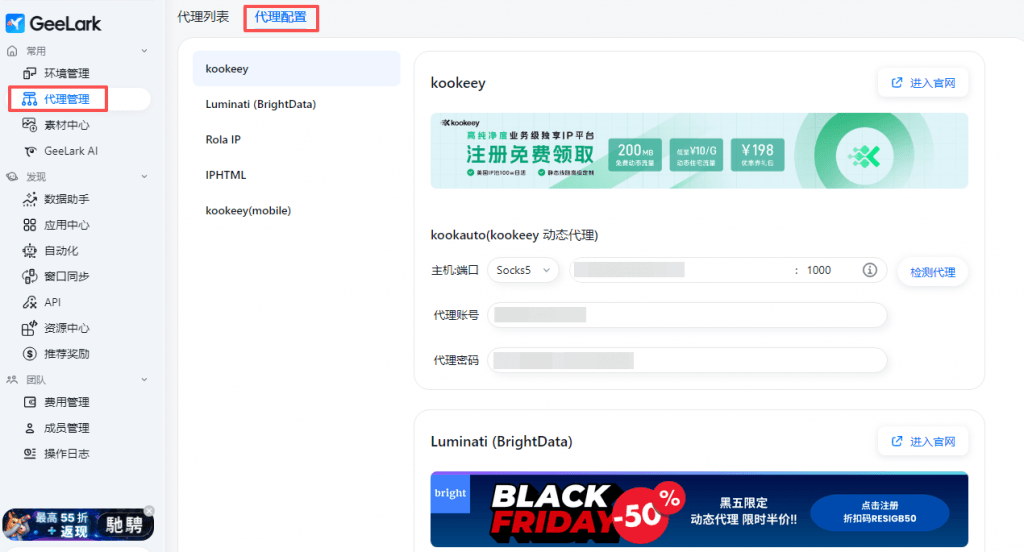Collapse the 常用 sidebar section

pyautogui.click(x=144, y=51)
